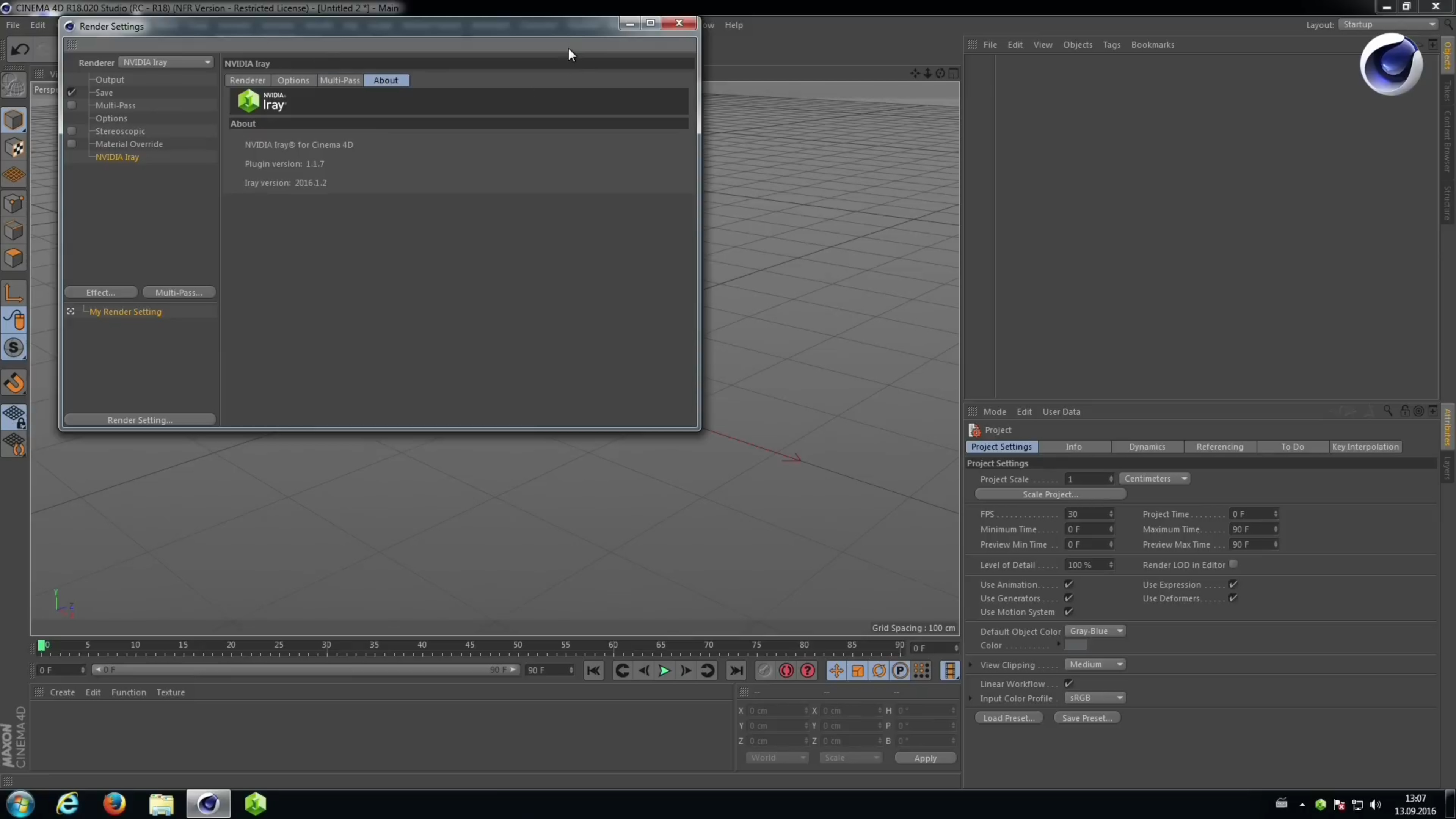Toggle the Use Generators checkbox
Screen dimensions: 1456x819
[1068, 598]
